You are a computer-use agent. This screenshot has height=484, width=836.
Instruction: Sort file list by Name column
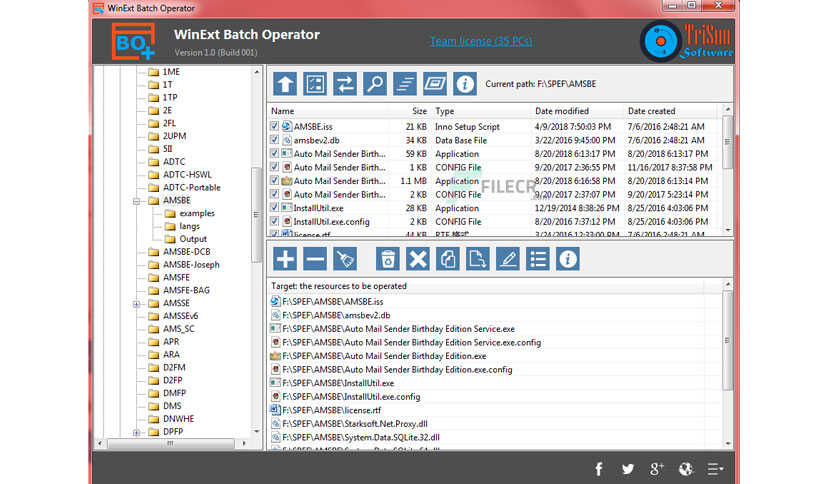click(327, 111)
